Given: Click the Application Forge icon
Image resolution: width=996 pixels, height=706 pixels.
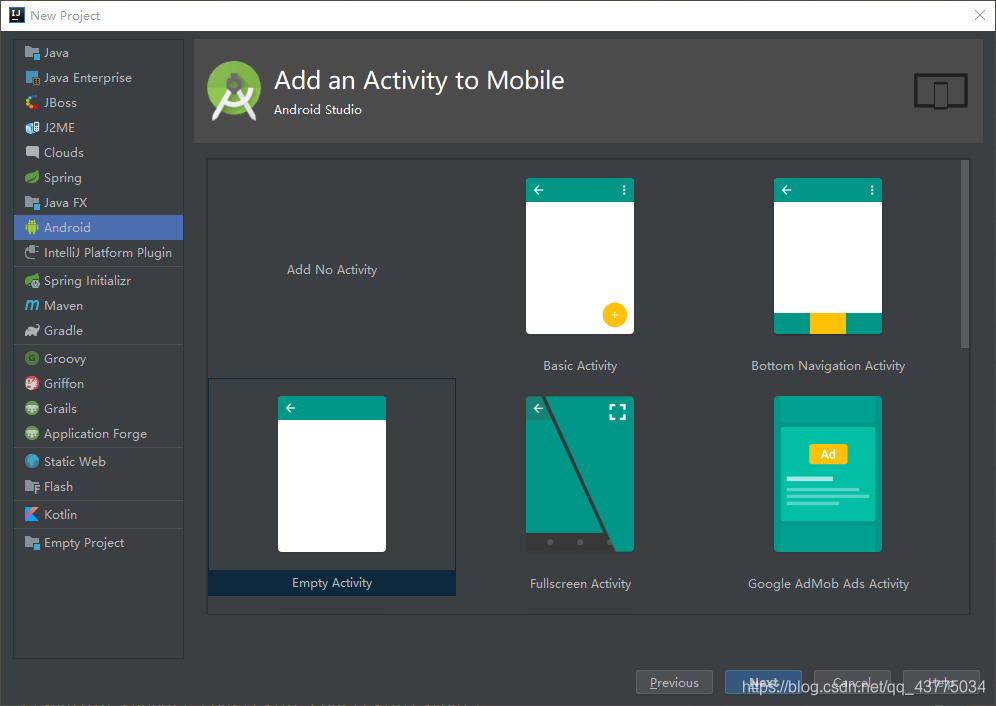Looking at the screenshot, I should point(32,433).
